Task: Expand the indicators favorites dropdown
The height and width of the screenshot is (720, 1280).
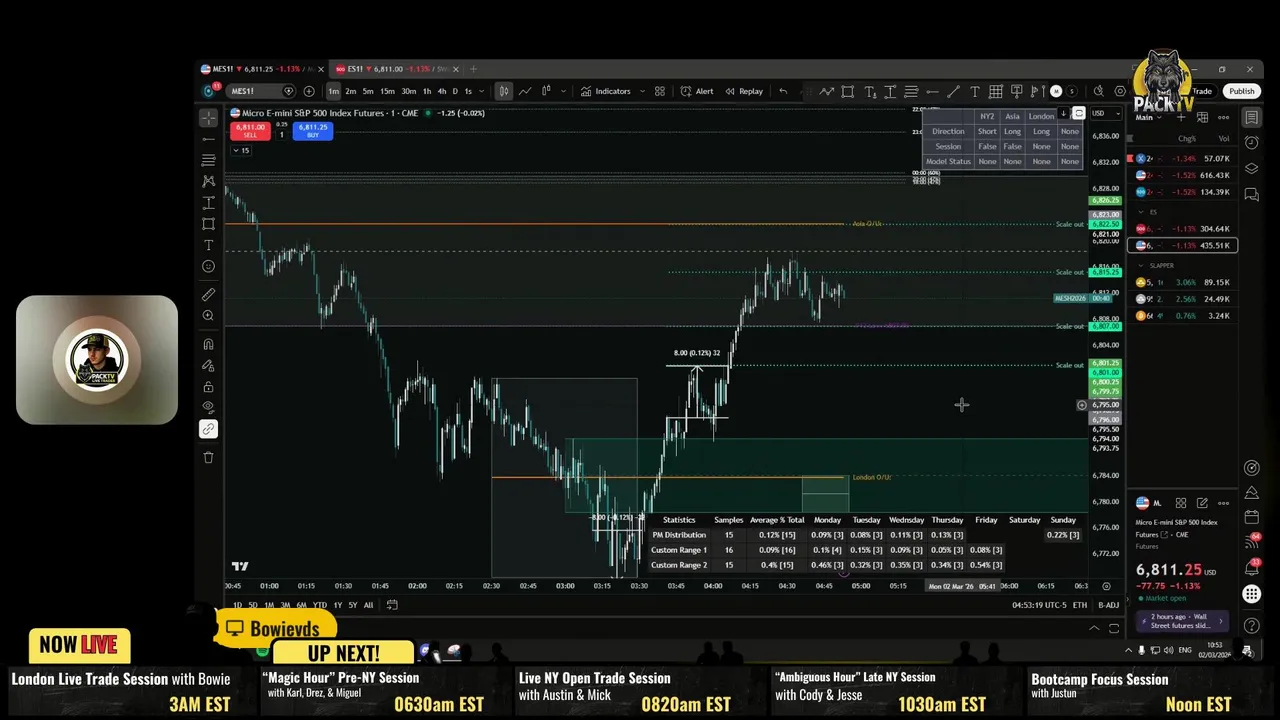Action: (x=642, y=91)
